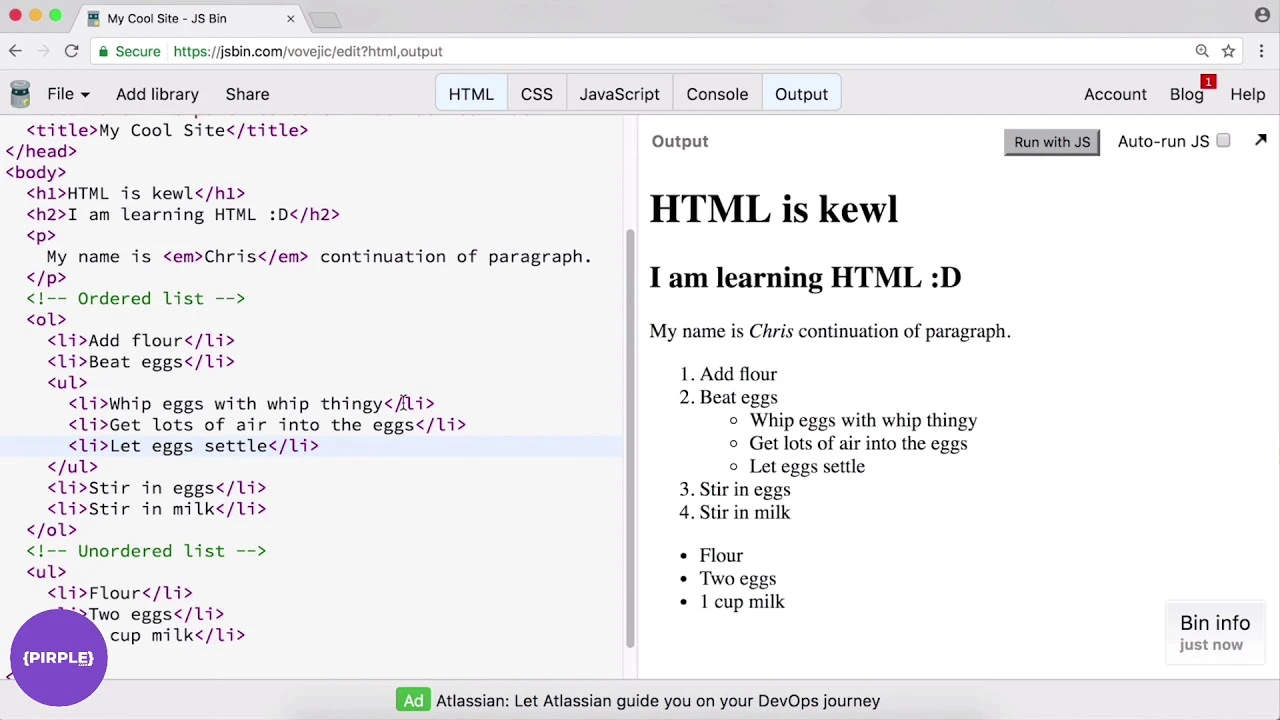The image size is (1280, 720).
Task: Open the File dropdown menu
Action: pos(68,94)
